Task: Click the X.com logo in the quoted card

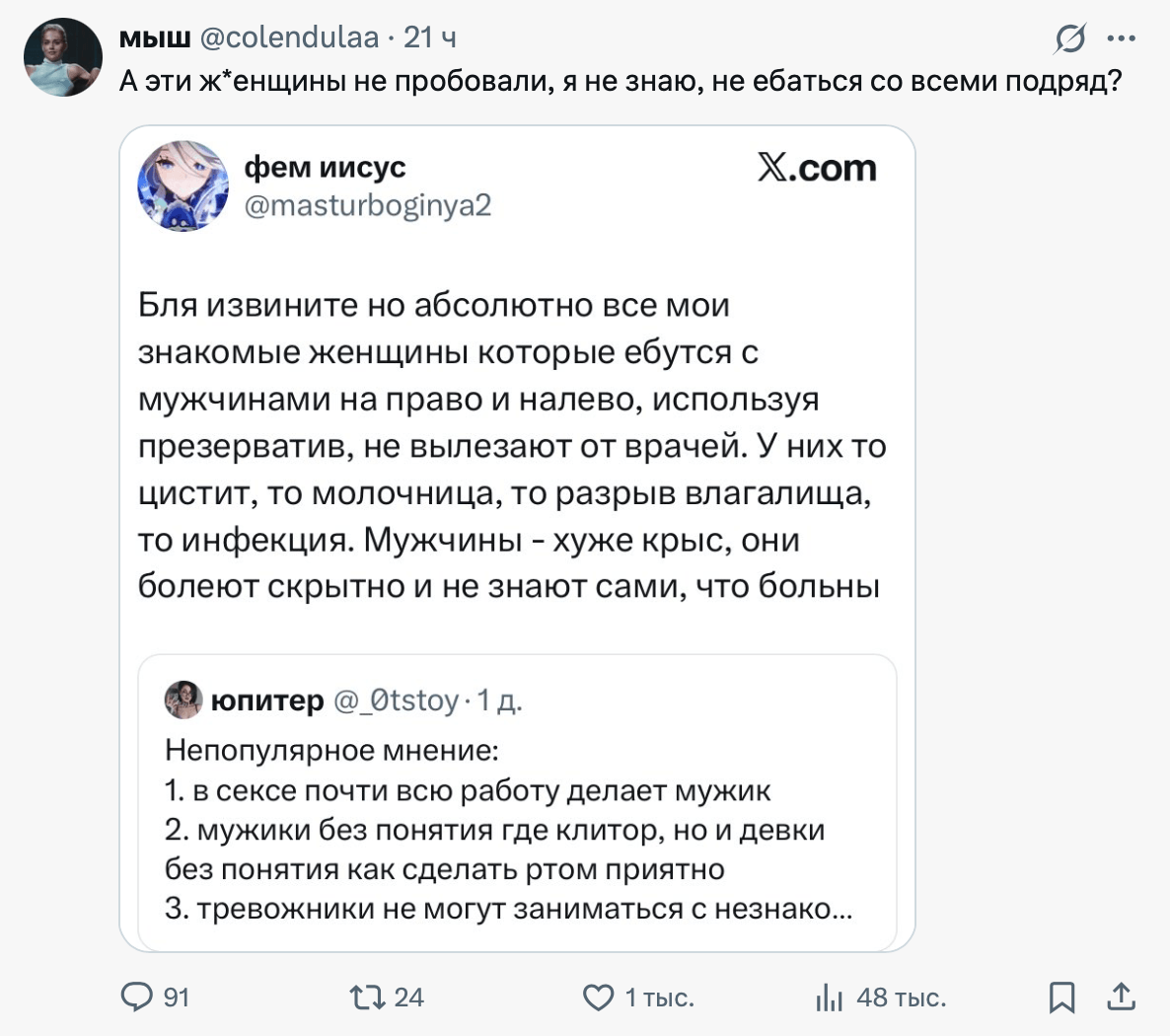Action: tap(817, 168)
